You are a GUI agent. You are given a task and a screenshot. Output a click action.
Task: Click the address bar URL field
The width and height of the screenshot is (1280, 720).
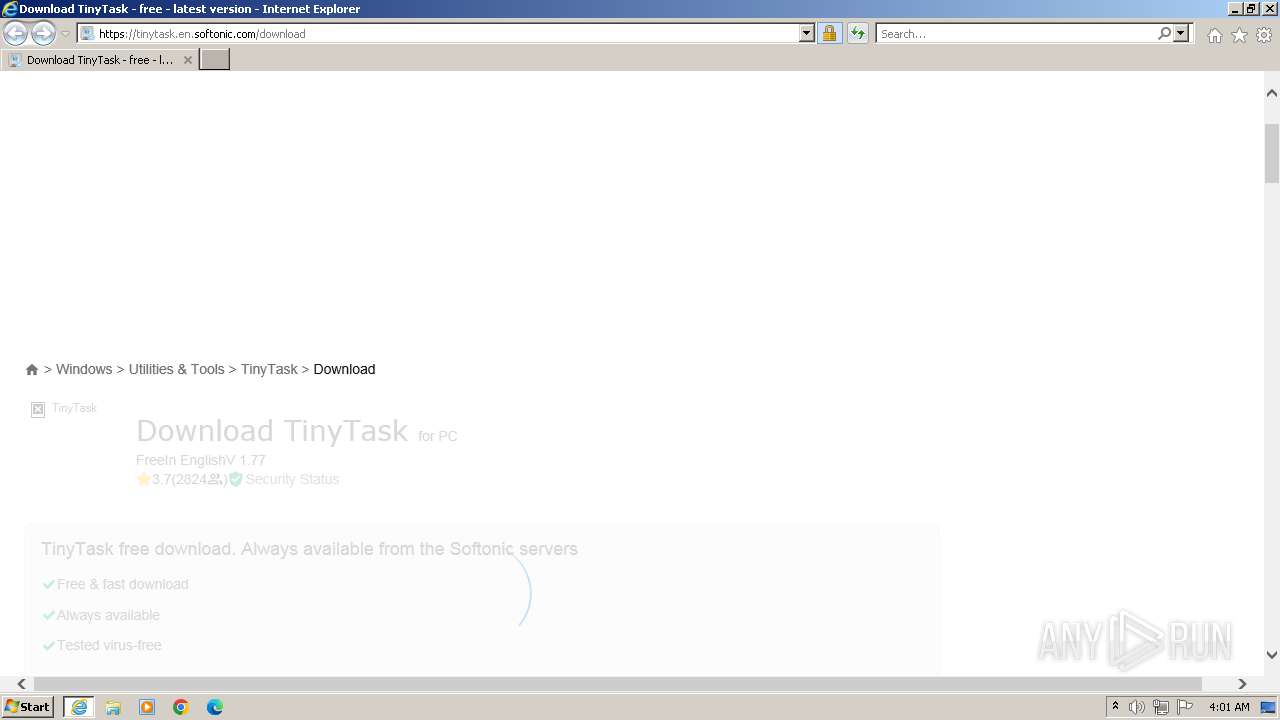439,33
